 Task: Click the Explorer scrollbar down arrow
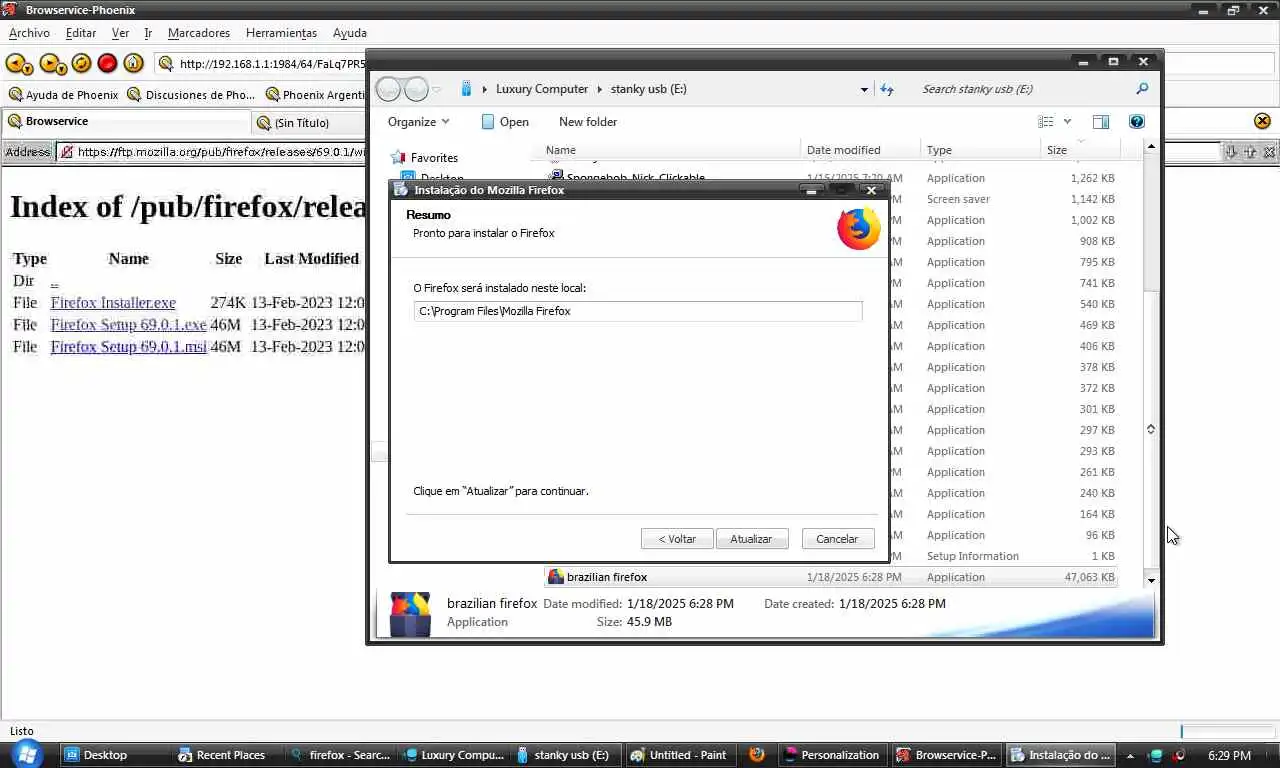click(1151, 580)
